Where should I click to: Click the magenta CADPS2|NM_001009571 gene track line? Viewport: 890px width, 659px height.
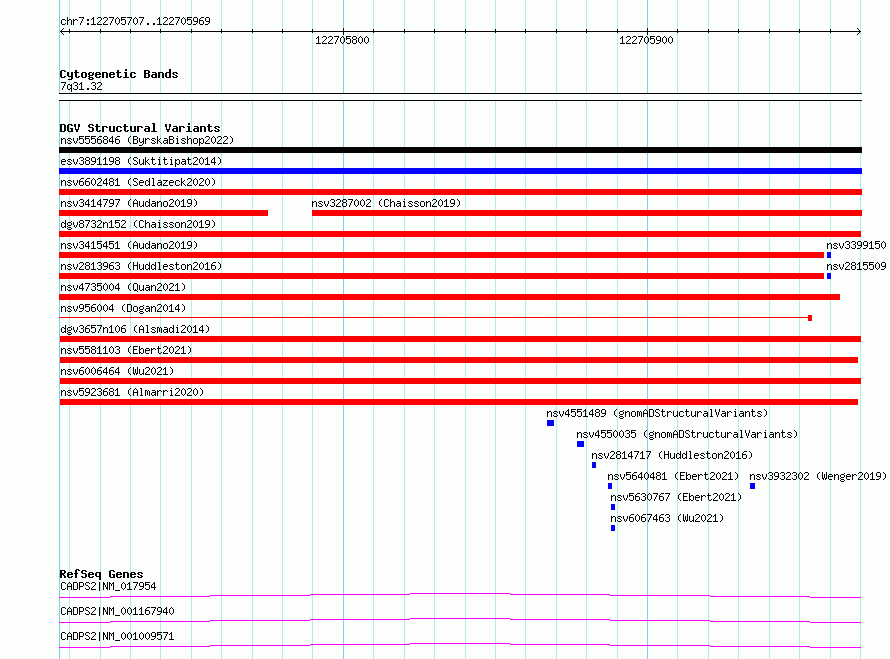point(460,645)
